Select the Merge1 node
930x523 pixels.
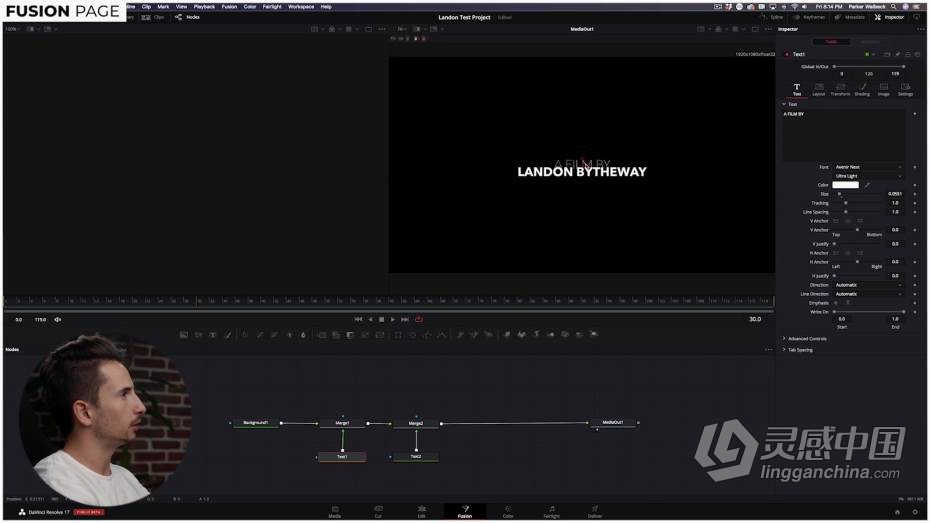342,423
